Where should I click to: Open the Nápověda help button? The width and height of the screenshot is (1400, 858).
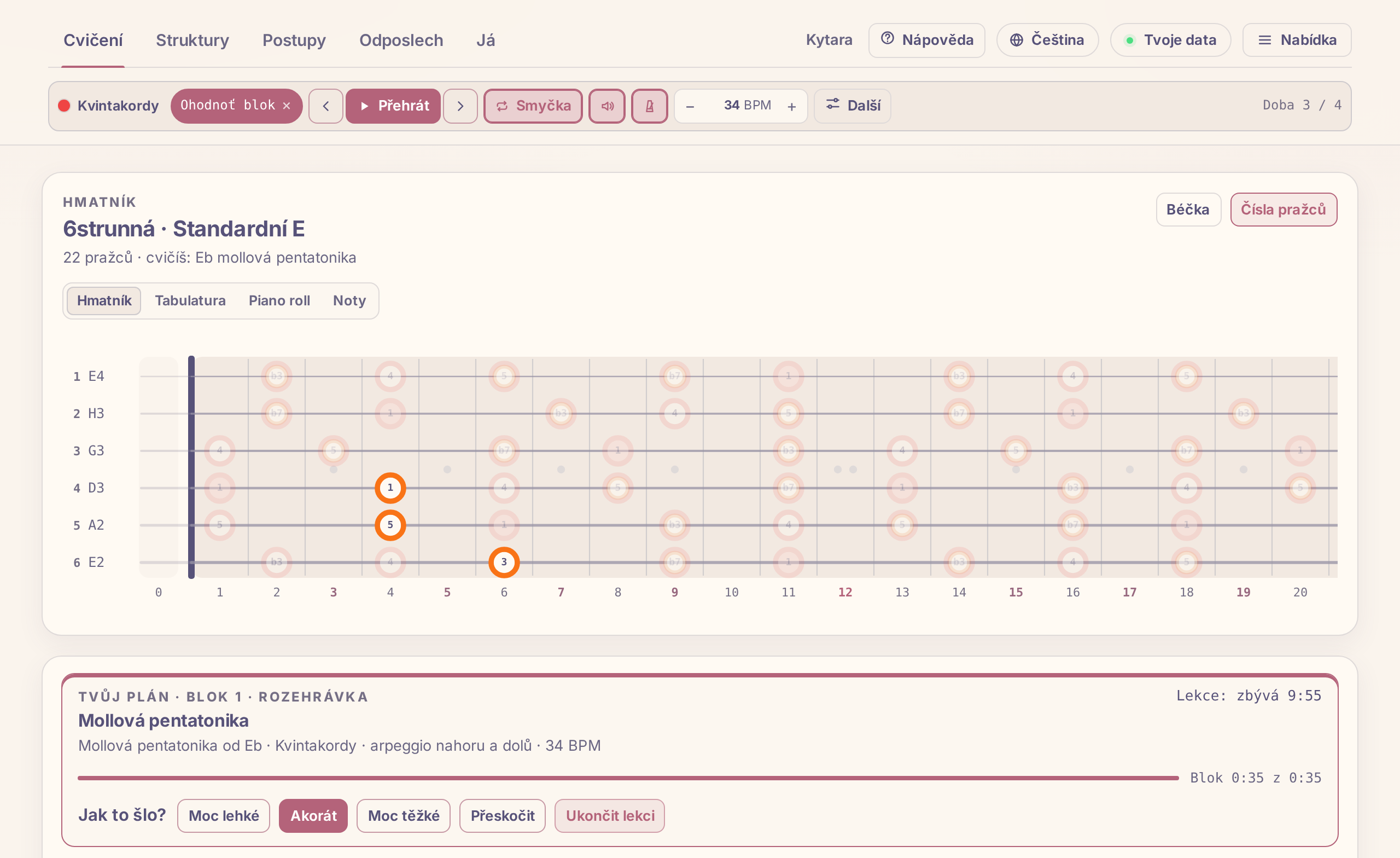pyautogui.click(x=927, y=40)
